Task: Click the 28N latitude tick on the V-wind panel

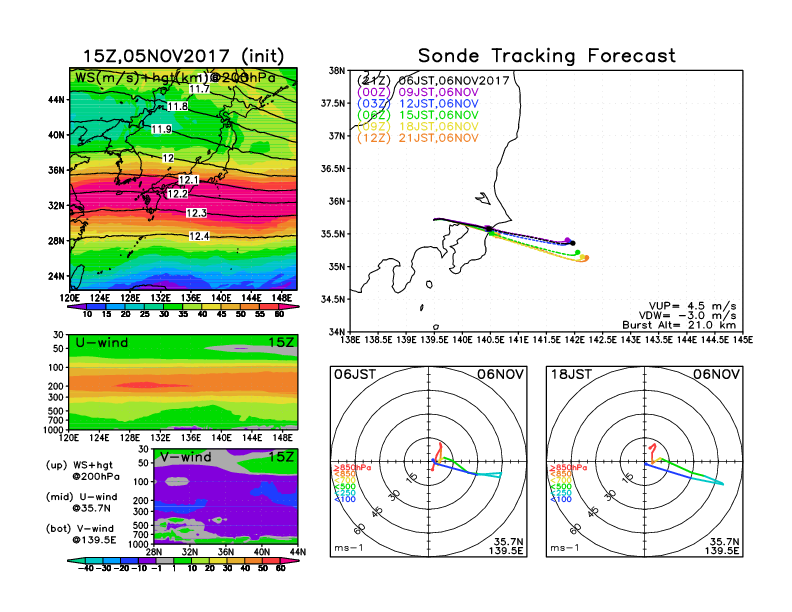Action: click(154, 552)
